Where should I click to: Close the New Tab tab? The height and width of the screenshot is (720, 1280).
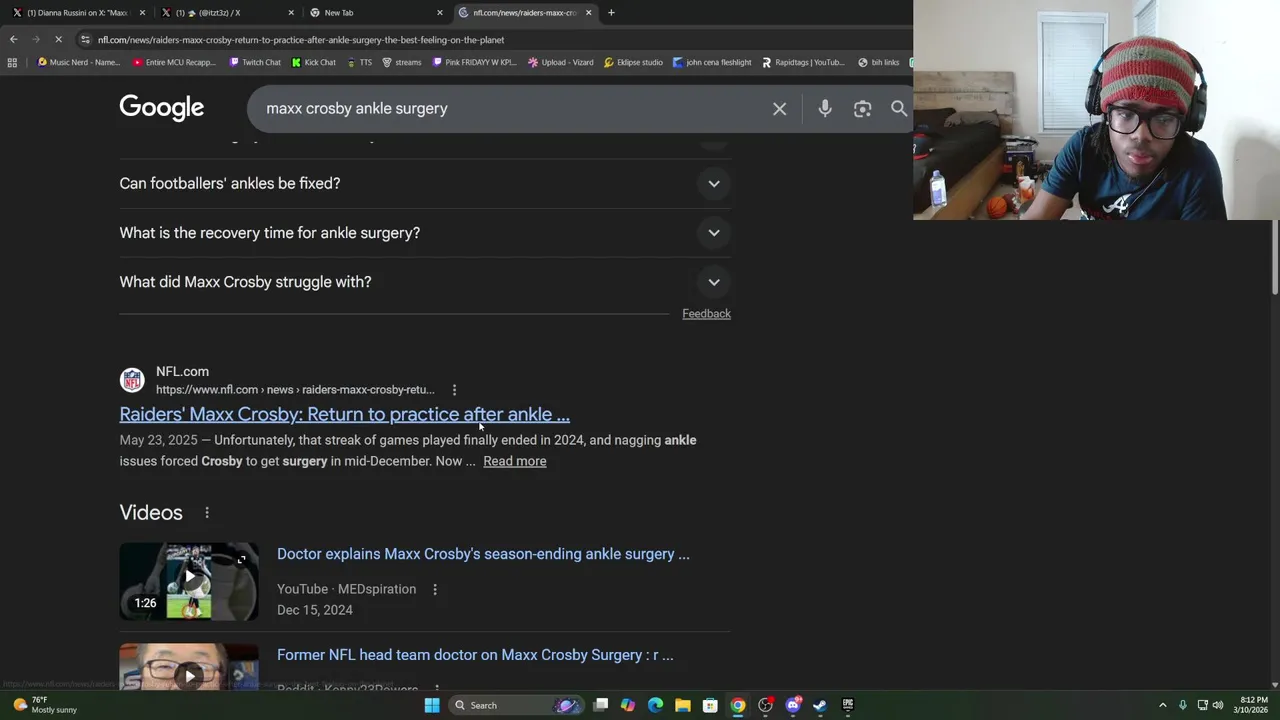[x=439, y=12]
